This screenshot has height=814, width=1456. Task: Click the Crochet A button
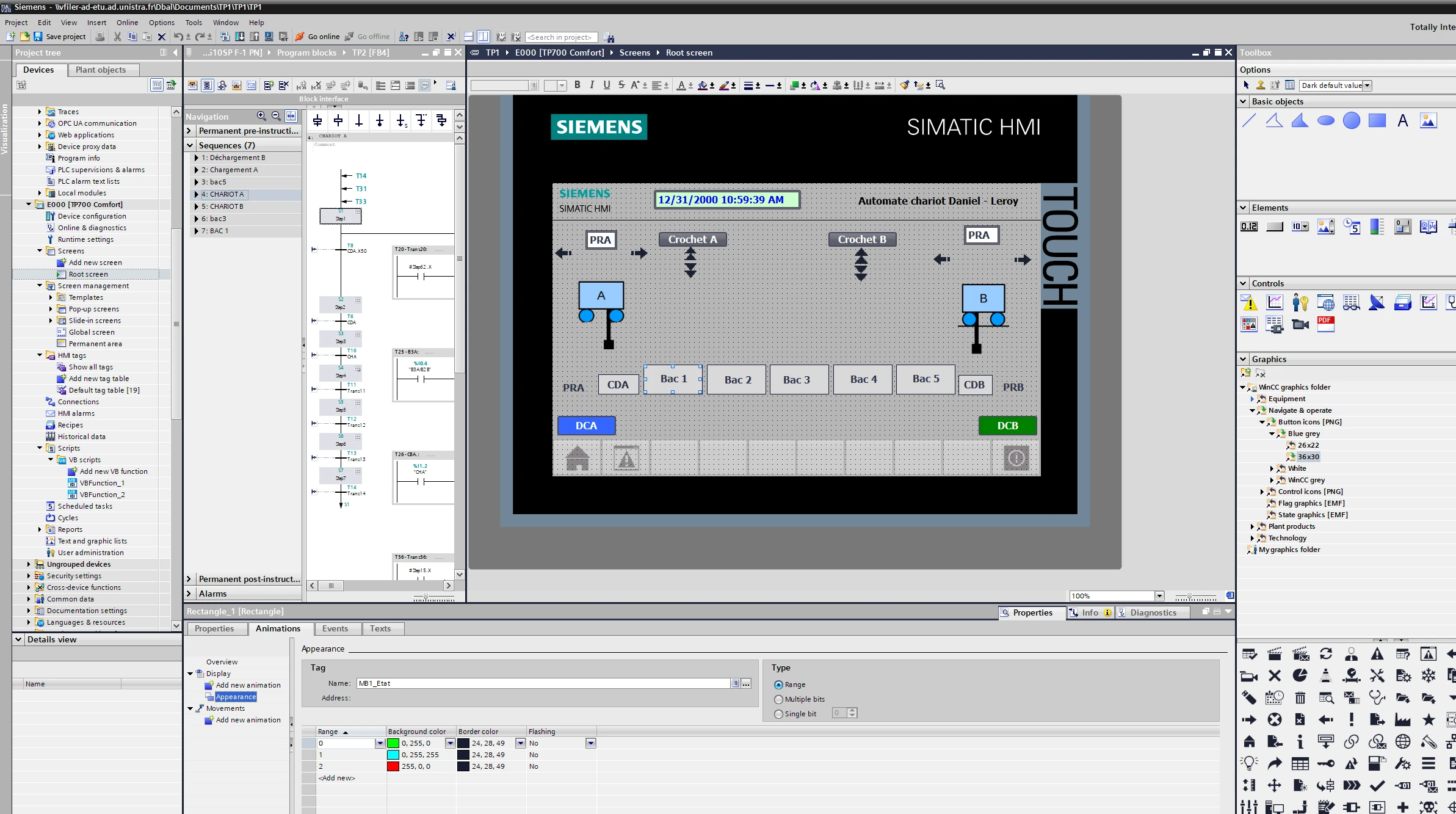coord(692,239)
